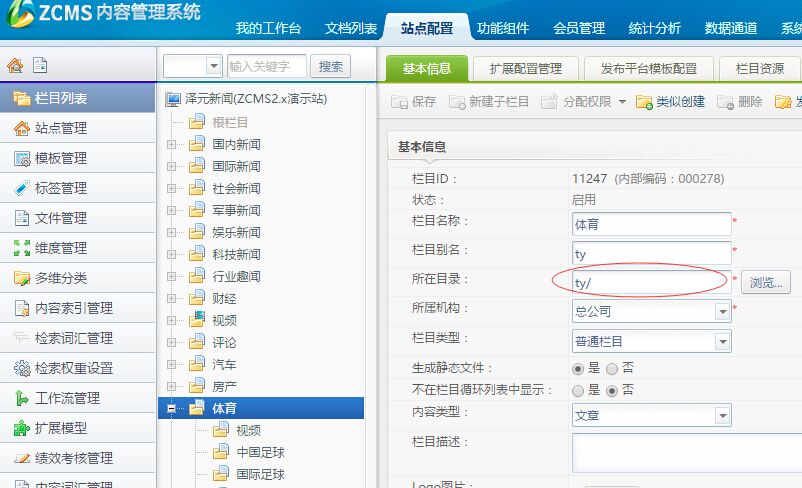Open the 文档列表 top menu
This screenshot has width=802, height=488.
351,28
